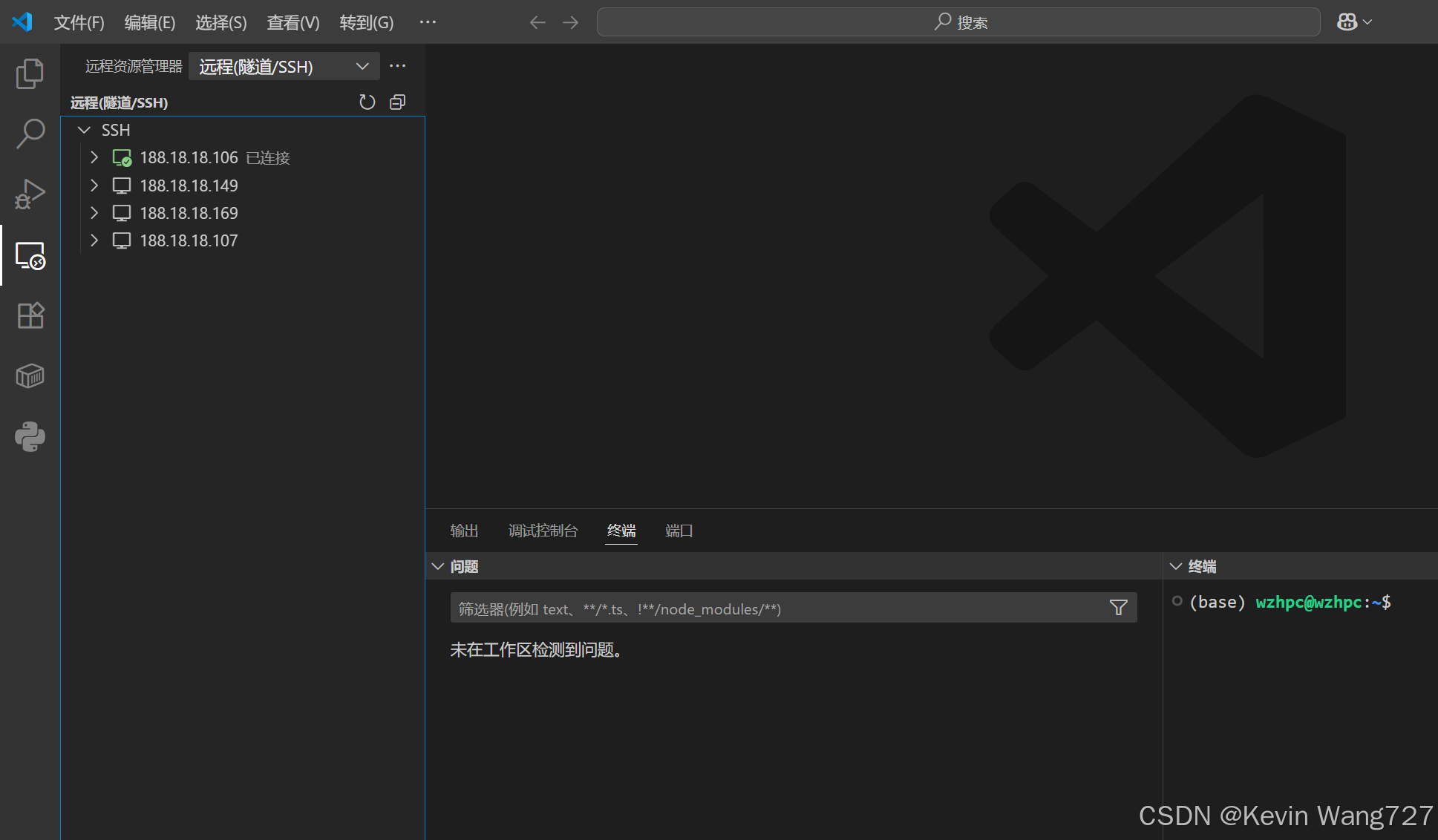This screenshot has height=840, width=1438.
Task: Switch to the 调试控制台 tab
Action: coord(543,531)
